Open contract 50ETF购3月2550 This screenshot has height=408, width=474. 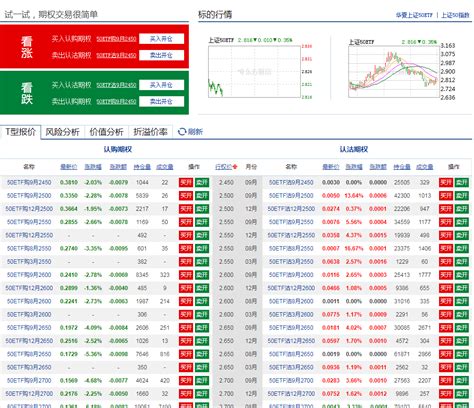[x=29, y=262]
